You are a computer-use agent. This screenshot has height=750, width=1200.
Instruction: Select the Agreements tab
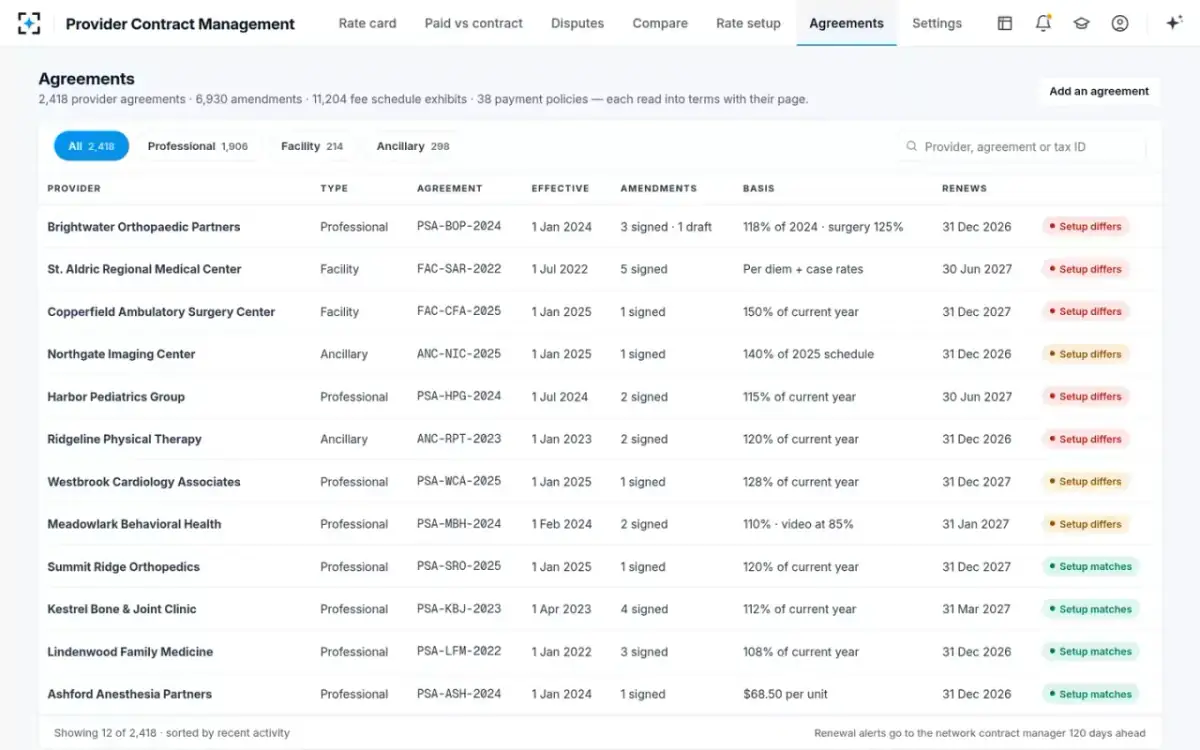(x=846, y=23)
